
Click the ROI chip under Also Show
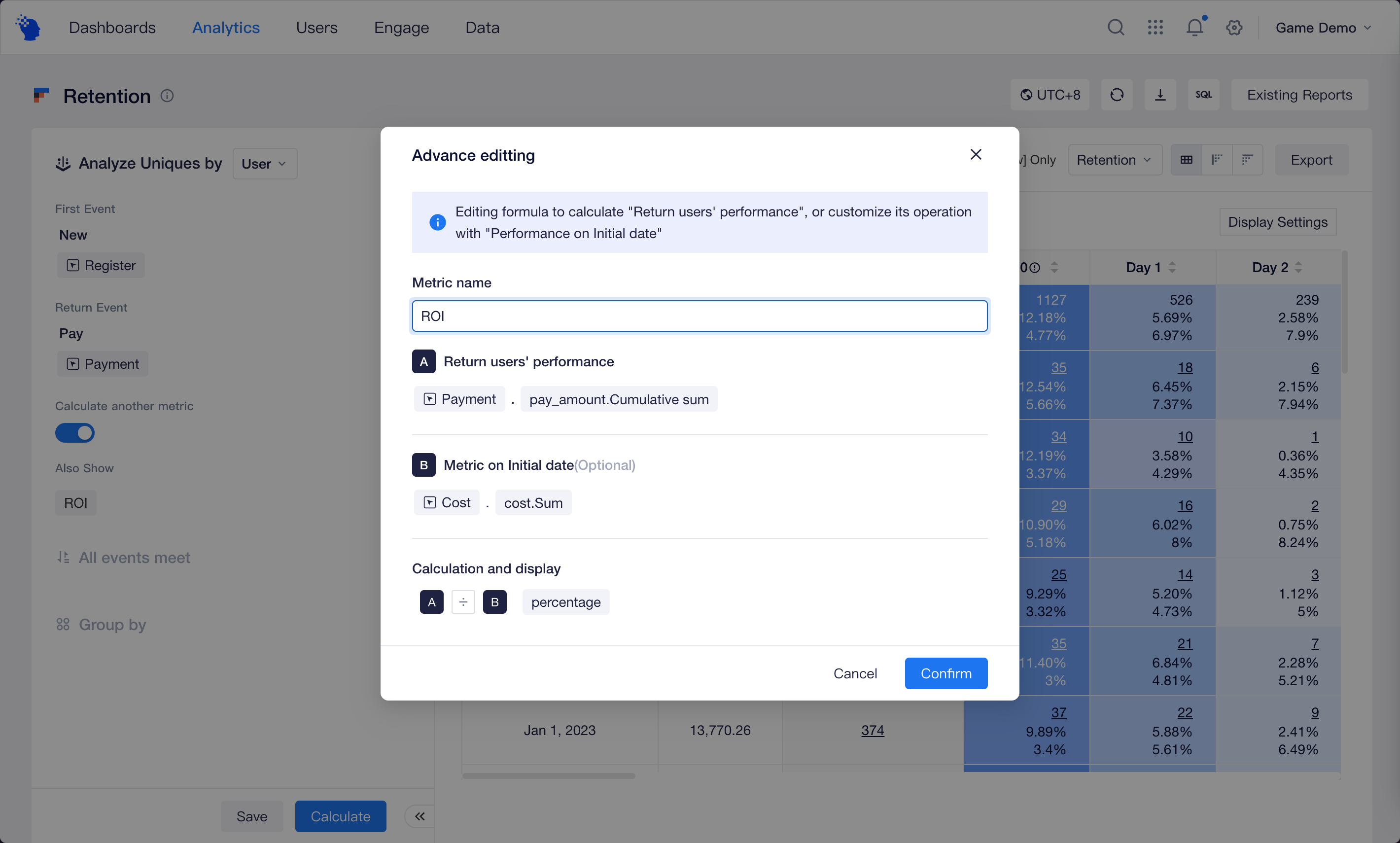click(x=75, y=503)
